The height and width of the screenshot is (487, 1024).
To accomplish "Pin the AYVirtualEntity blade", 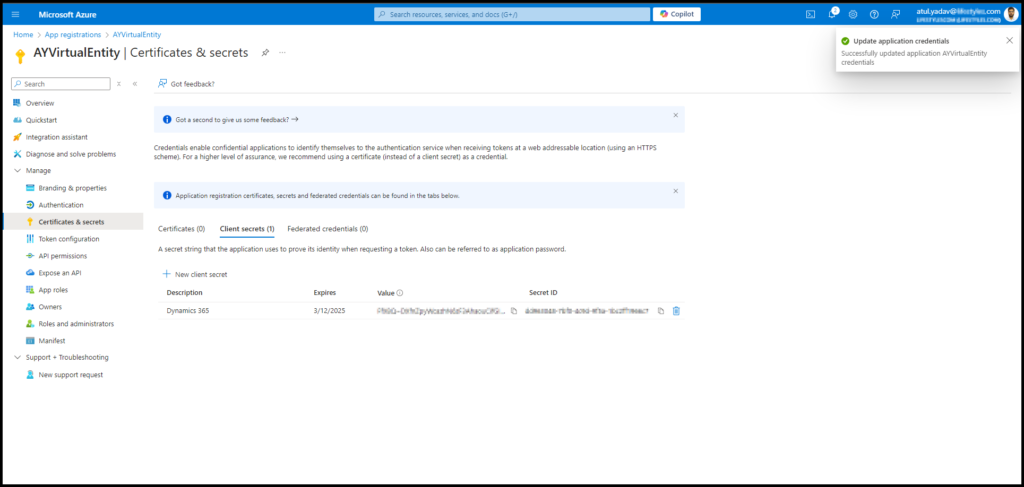I will [265, 53].
